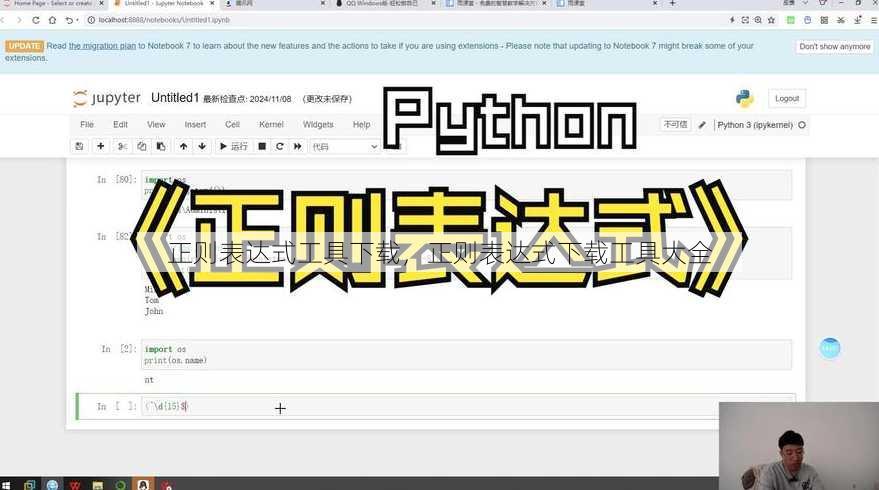Open the Cell menu
Screen dimensions: 879x490
(x=232, y=124)
